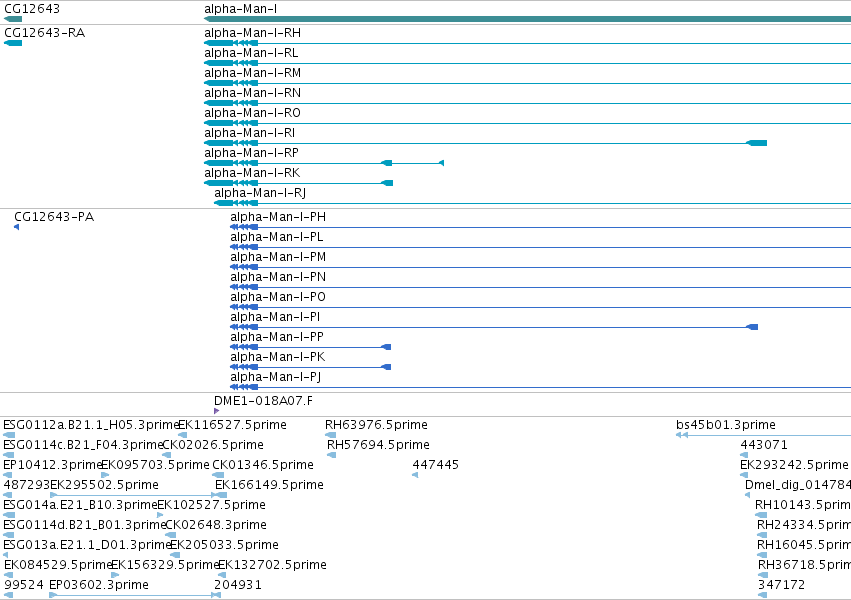Image resolution: width=851 pixels, height=600 pixels.
Task: Select transcript alpha-Man-I-RI
Action: pos(250,133)
